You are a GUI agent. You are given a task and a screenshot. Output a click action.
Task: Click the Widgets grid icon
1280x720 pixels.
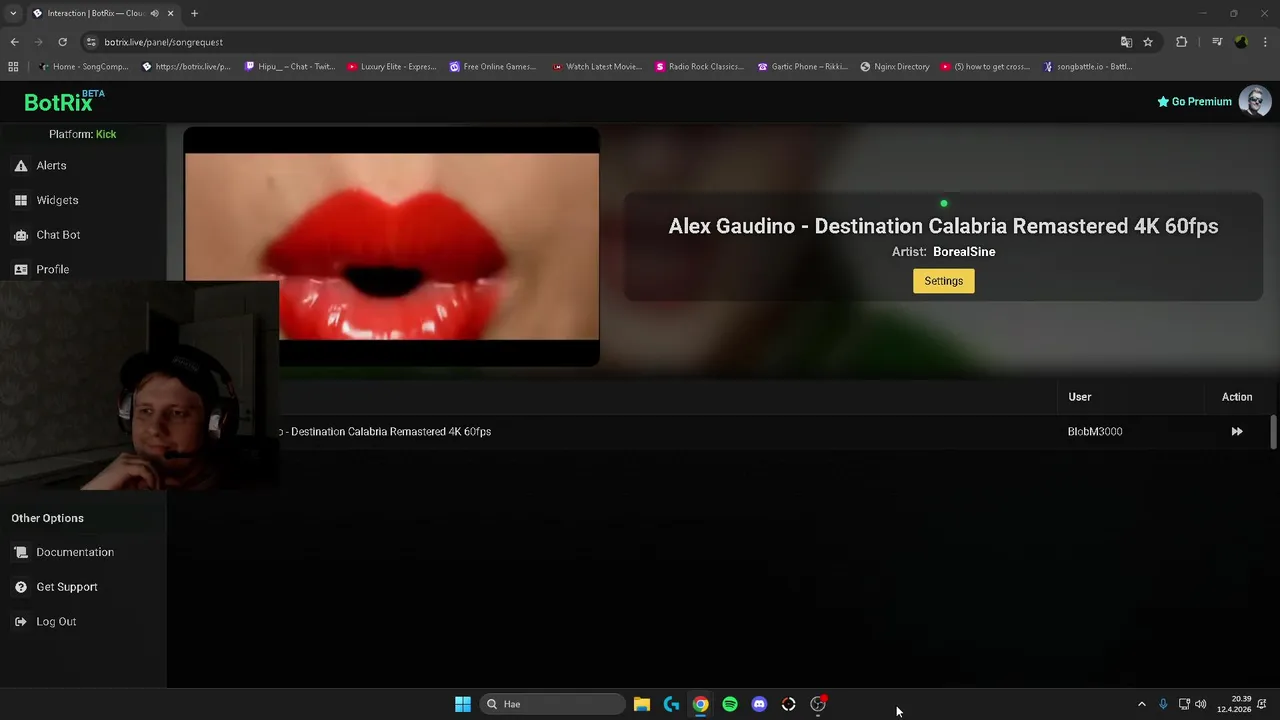click(21, 200)
